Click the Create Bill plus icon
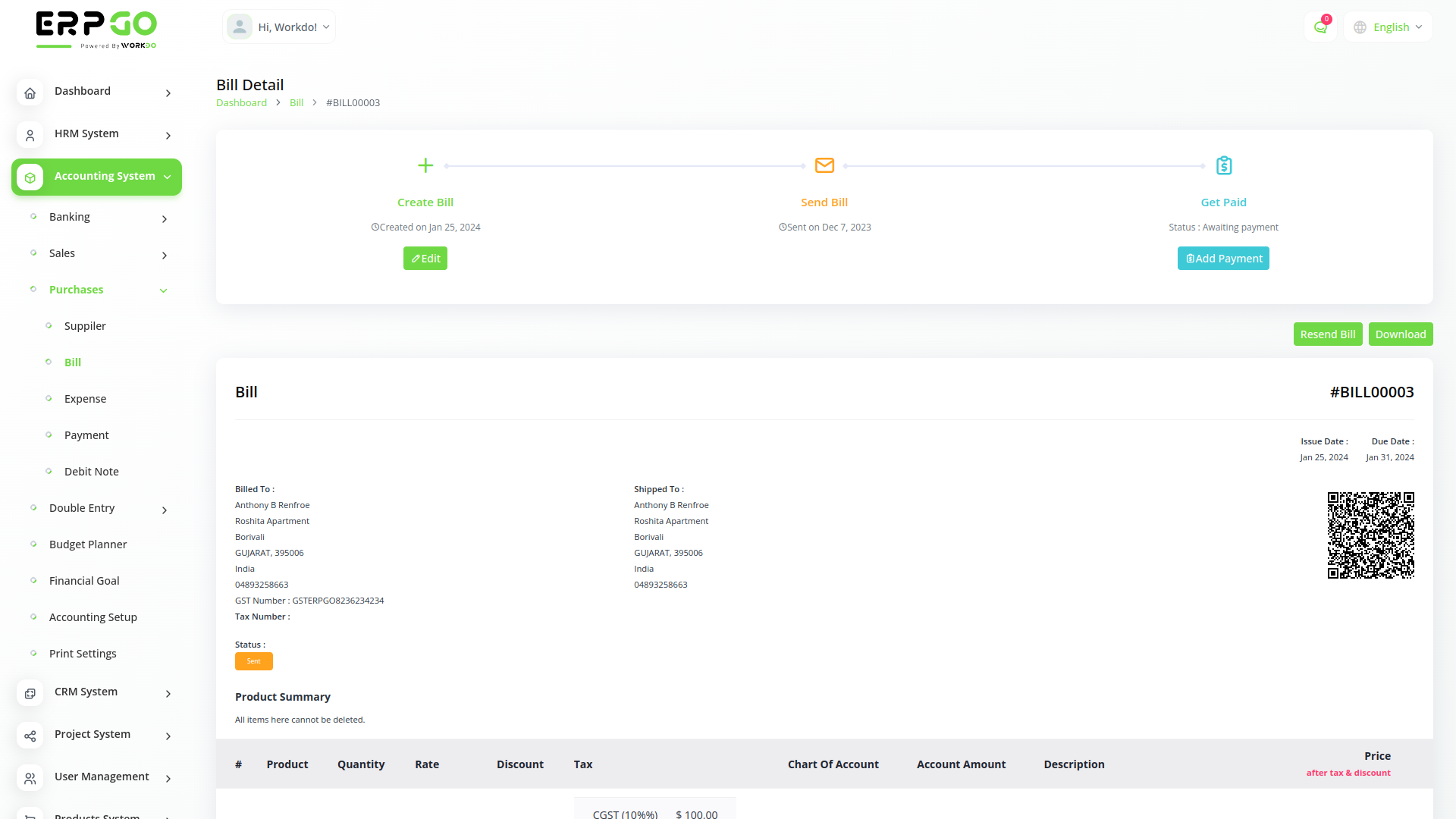Viewport: 1456px width, 819px height. click(x=425, y=165)
